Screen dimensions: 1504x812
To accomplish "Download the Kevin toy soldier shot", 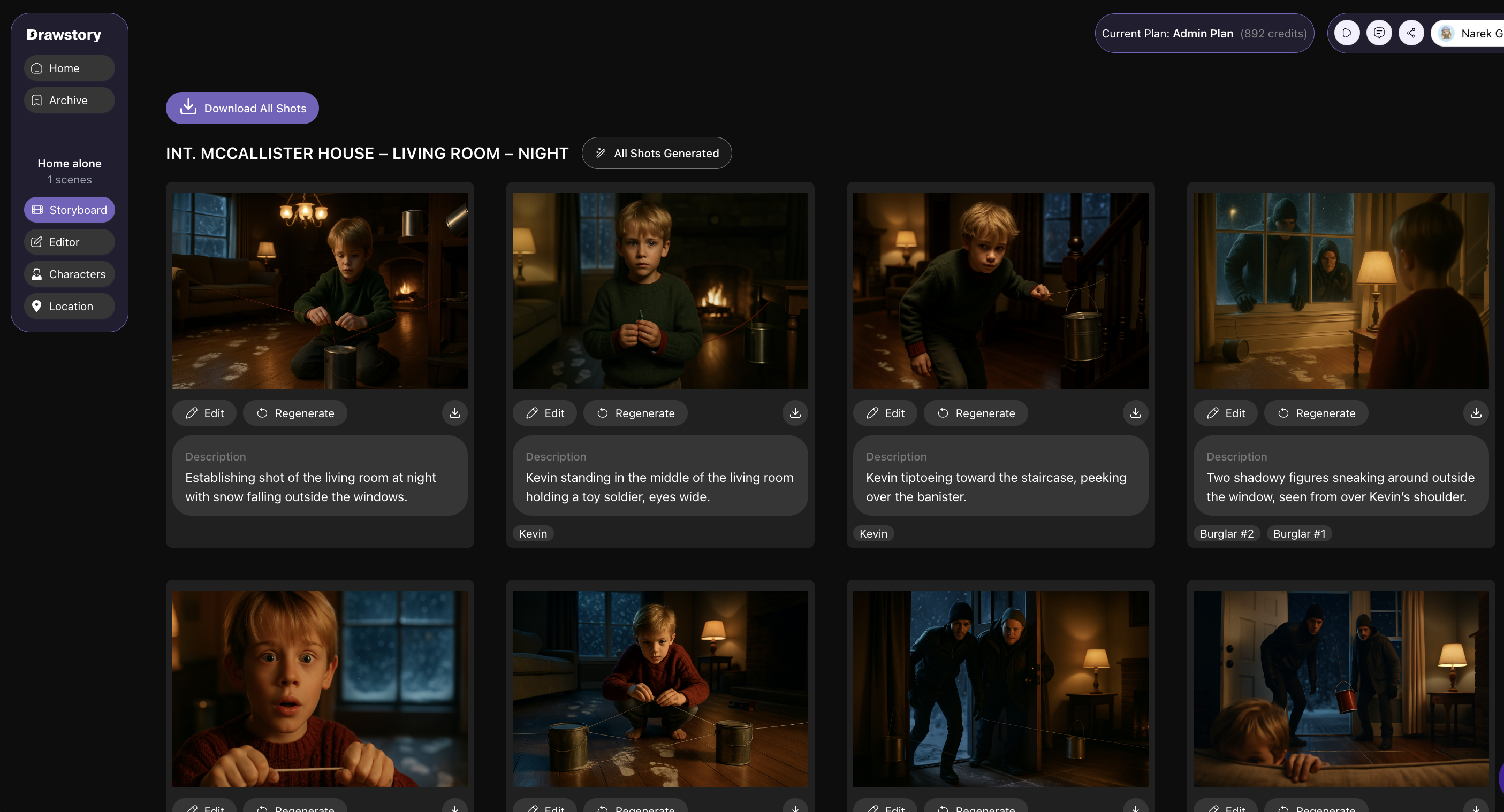I will pos(795,413).
